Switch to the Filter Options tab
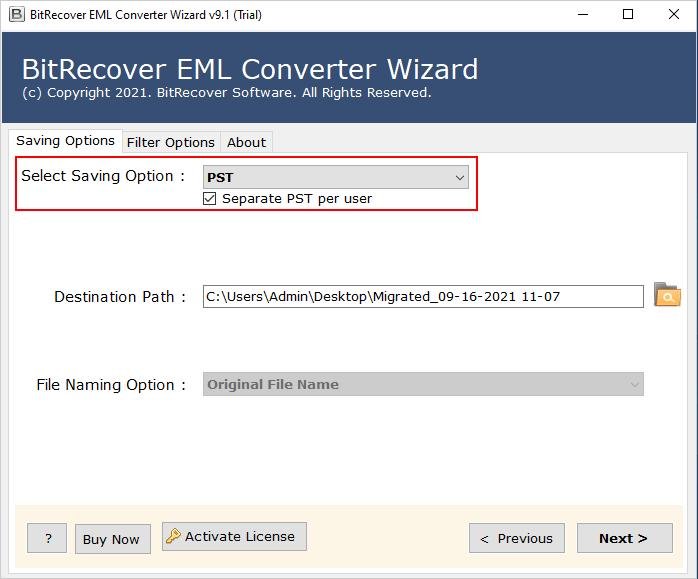The width and height of the screenshot is (698, 579). pyautogui.click(x=170, y=142)
